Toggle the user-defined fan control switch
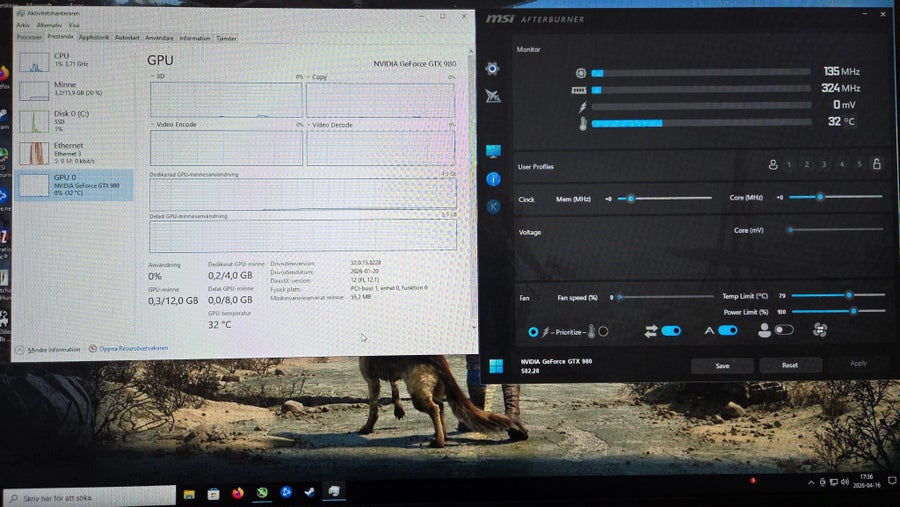The image size is (900, 507). point(783,330)
